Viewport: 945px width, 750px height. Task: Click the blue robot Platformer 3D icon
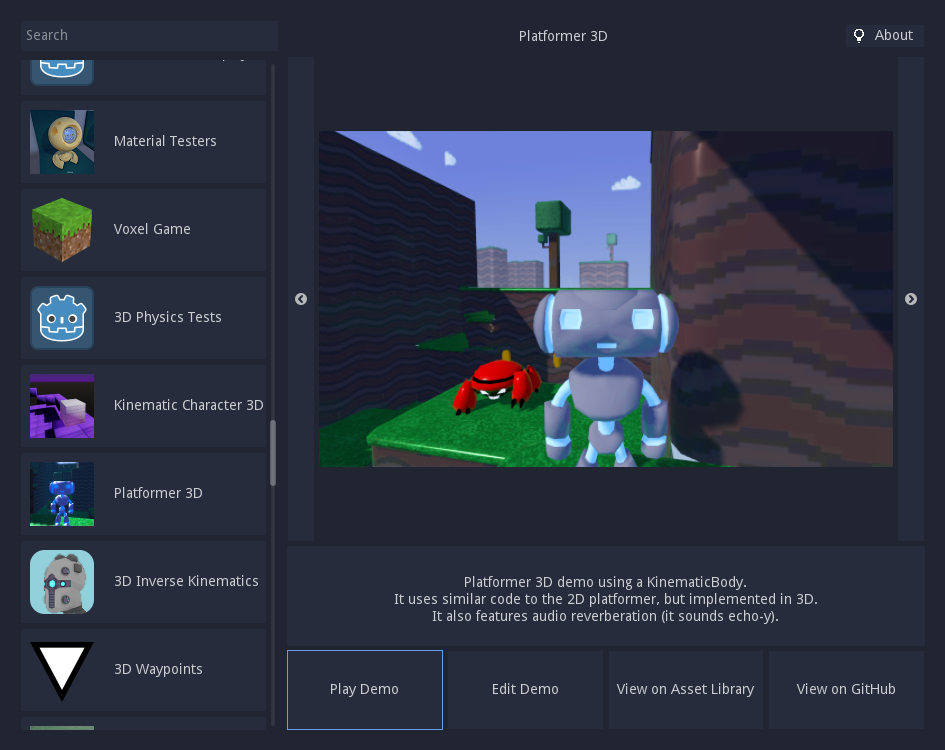click(62, 493)
